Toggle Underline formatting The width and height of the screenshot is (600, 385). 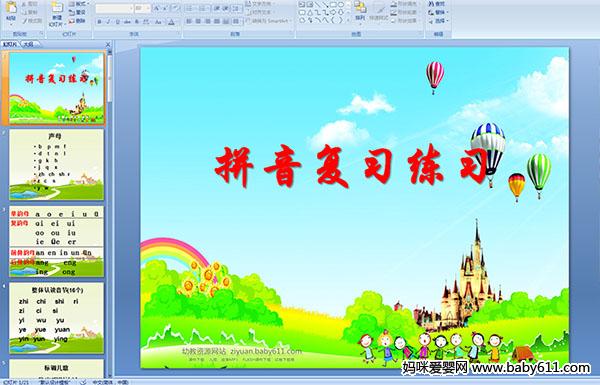point(117,22)
